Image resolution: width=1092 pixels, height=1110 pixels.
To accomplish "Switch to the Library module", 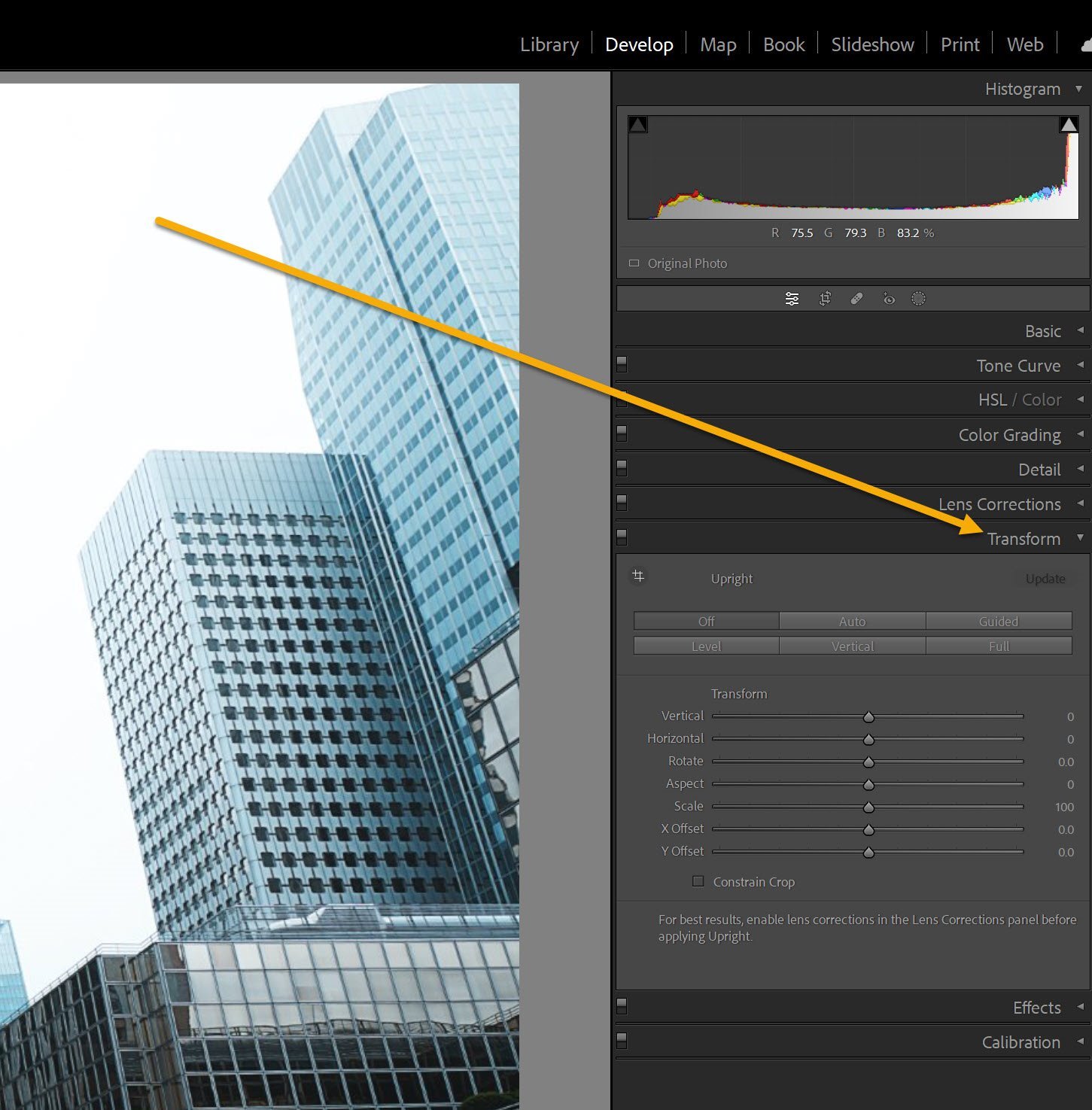I will [x=549, y=44].
